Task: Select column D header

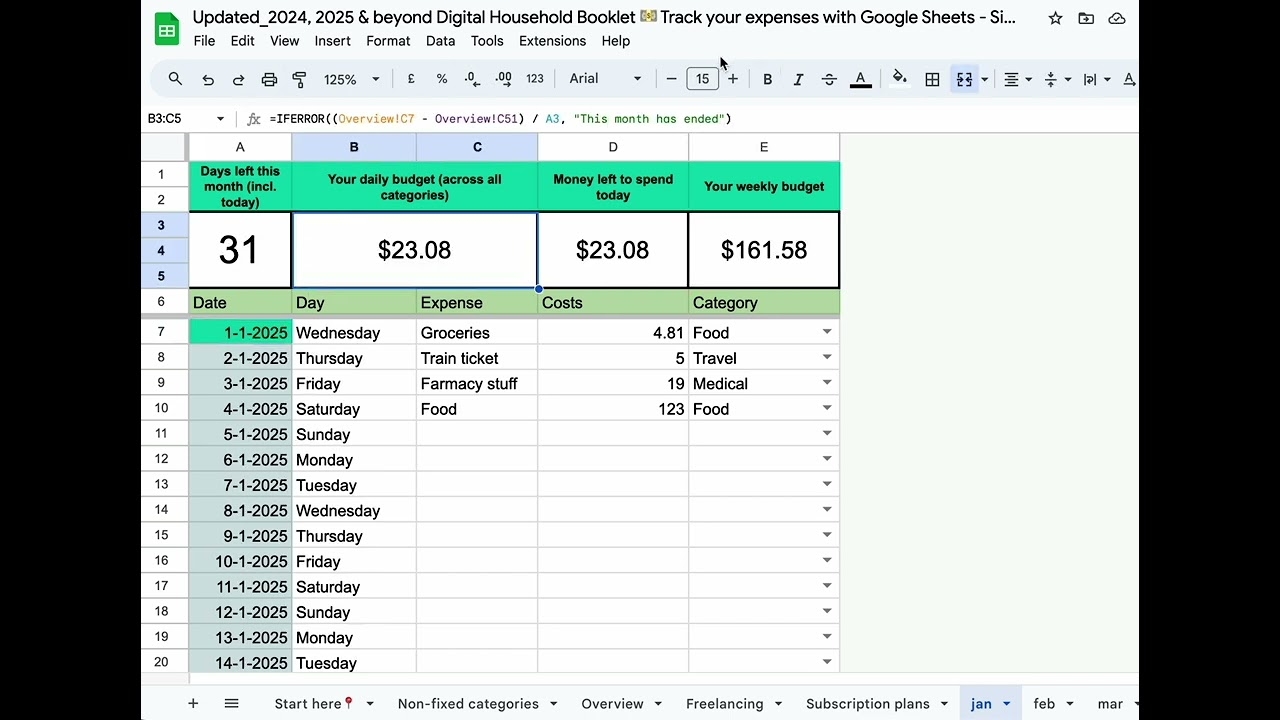Action: click(613, 147)
